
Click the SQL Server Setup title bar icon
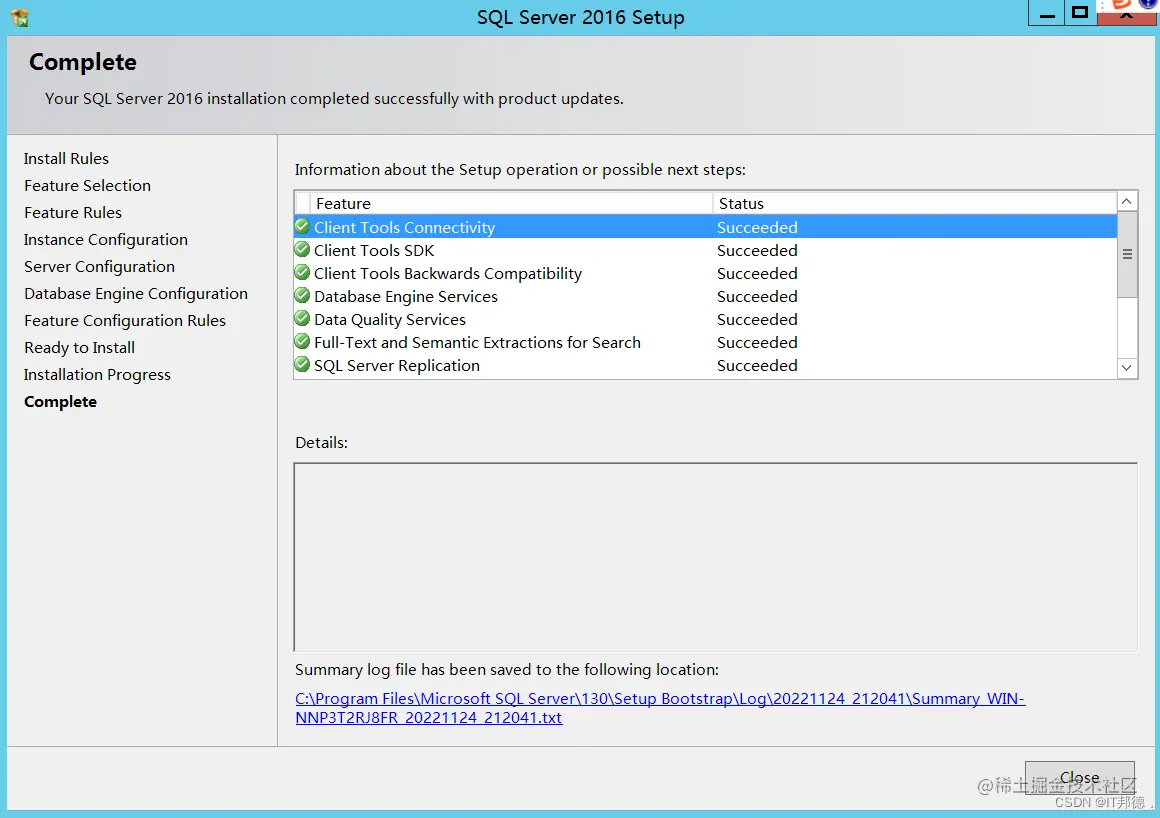(x=20, y=16)
